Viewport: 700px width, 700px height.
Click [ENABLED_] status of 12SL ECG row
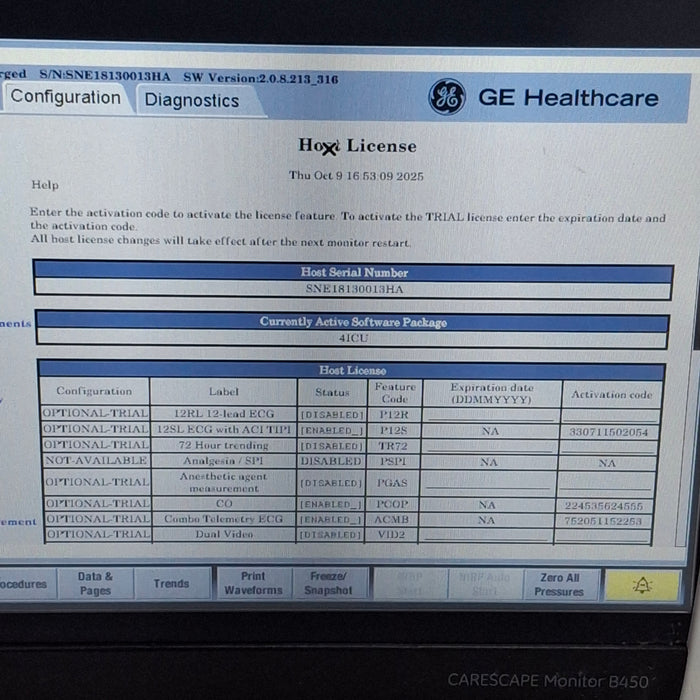(x=331, y=430)
